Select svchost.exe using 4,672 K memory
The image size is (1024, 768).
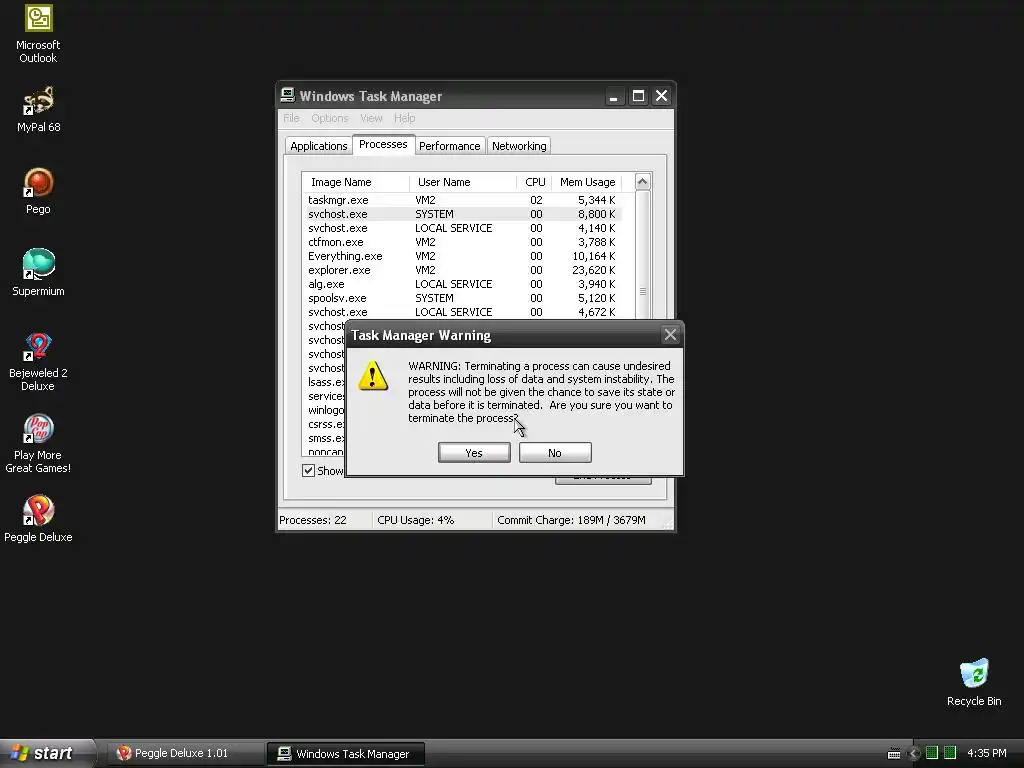pyautogui.click(x=462, y=312)
